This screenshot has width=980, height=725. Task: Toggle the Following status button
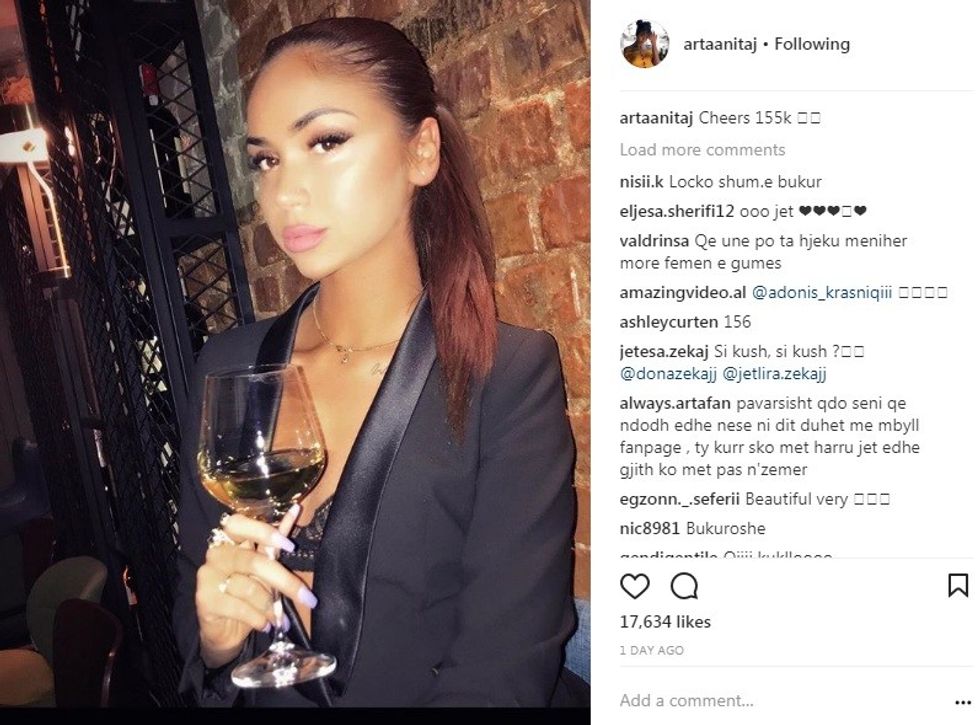tap(812, 44)
